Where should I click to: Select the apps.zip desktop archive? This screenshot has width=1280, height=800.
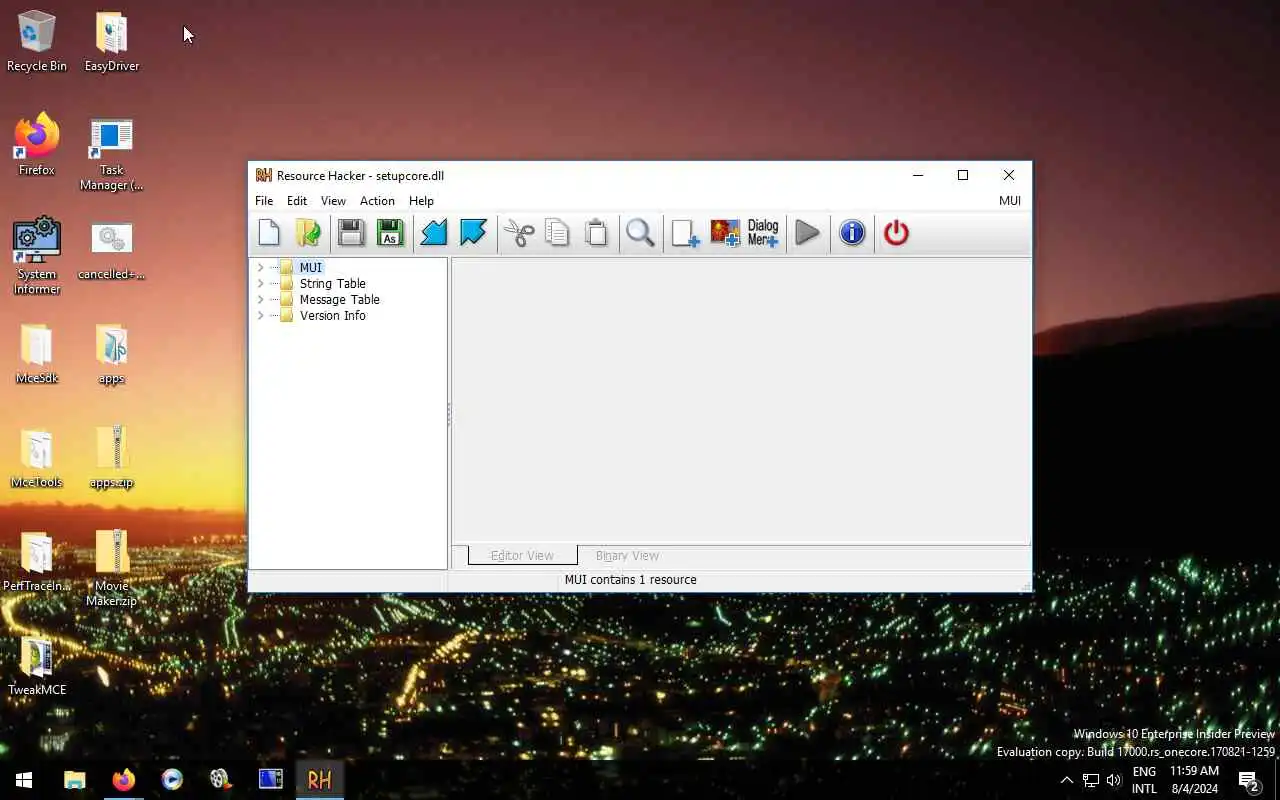click(x=111, y=458)
